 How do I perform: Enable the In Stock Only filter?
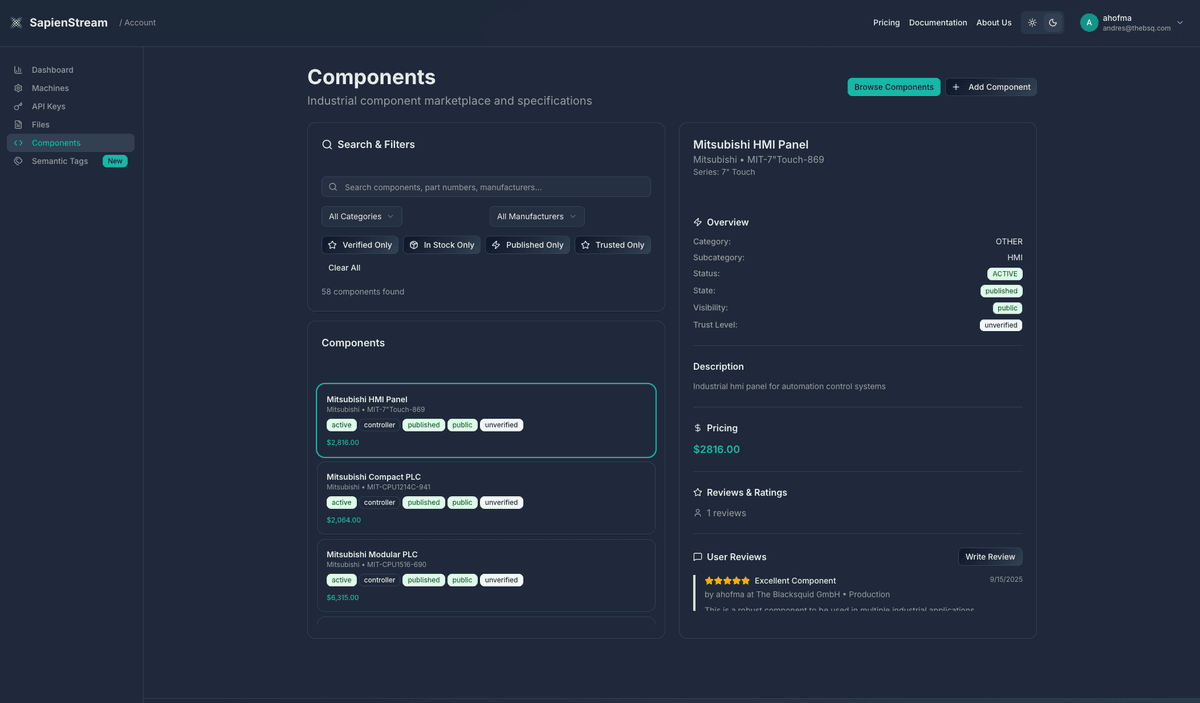(x=441, y=245)
